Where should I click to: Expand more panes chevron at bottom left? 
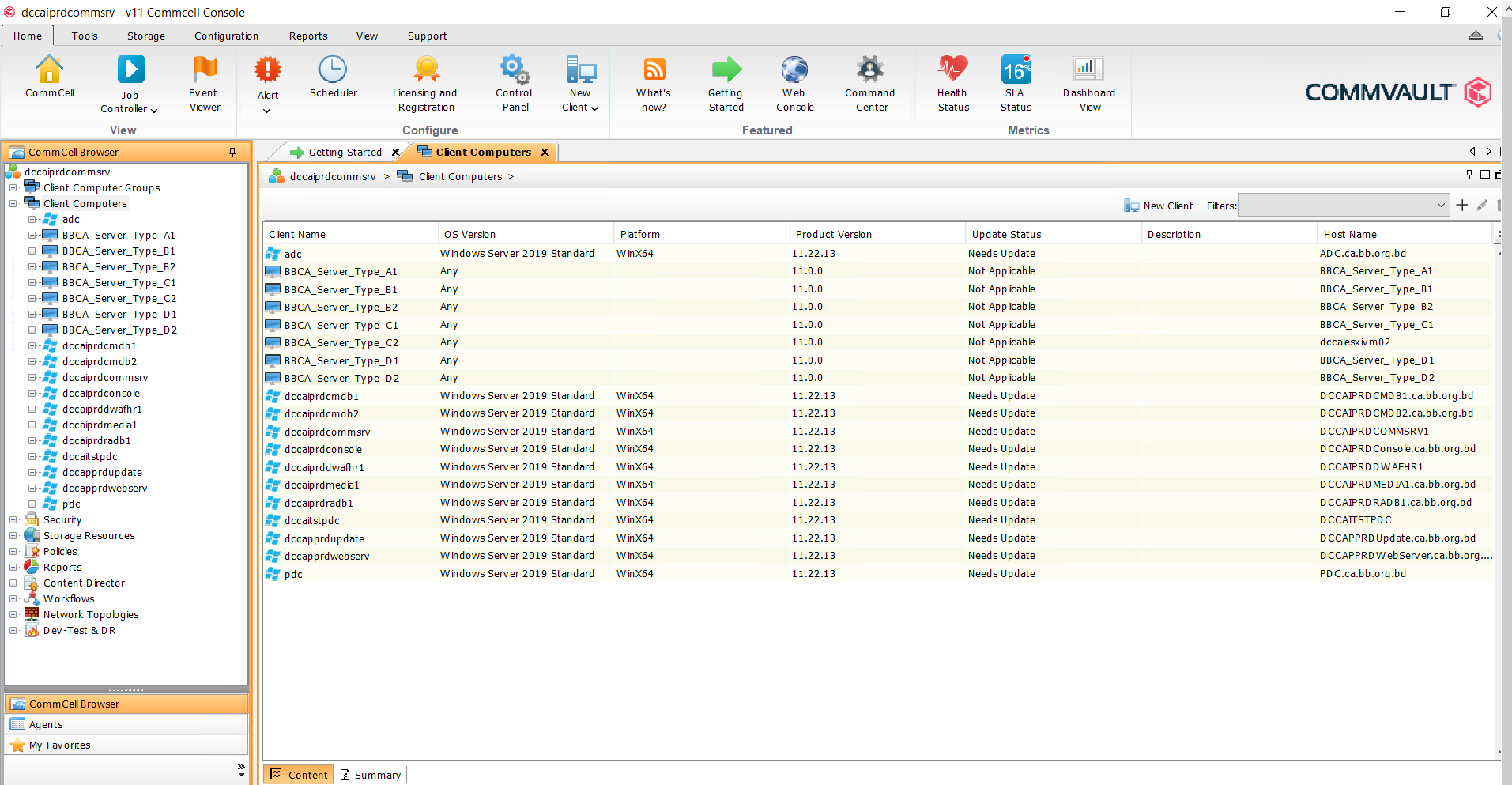pyautogui.click(x=241, y=769)
